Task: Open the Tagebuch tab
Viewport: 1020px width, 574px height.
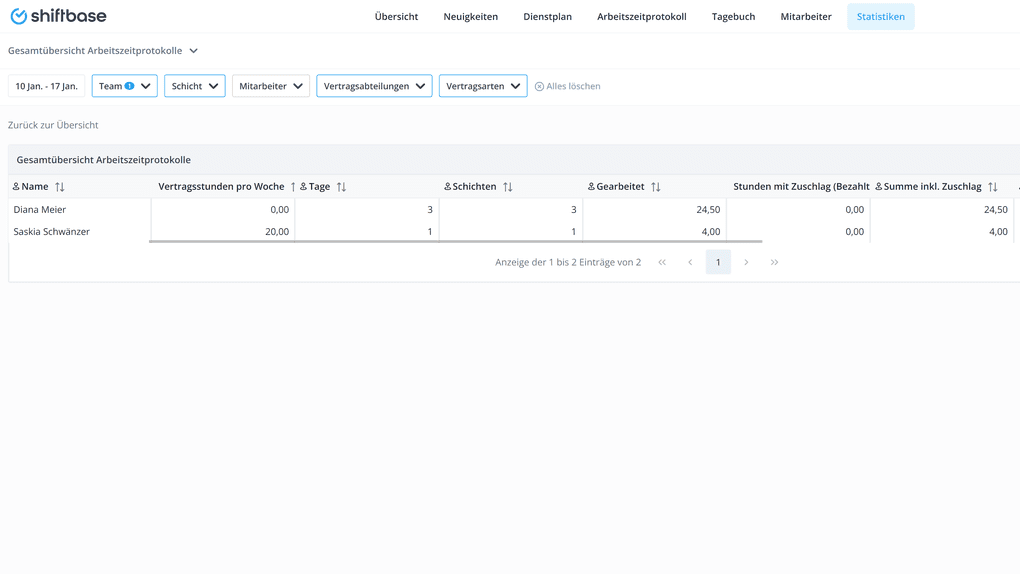Action: pos(733,16)
